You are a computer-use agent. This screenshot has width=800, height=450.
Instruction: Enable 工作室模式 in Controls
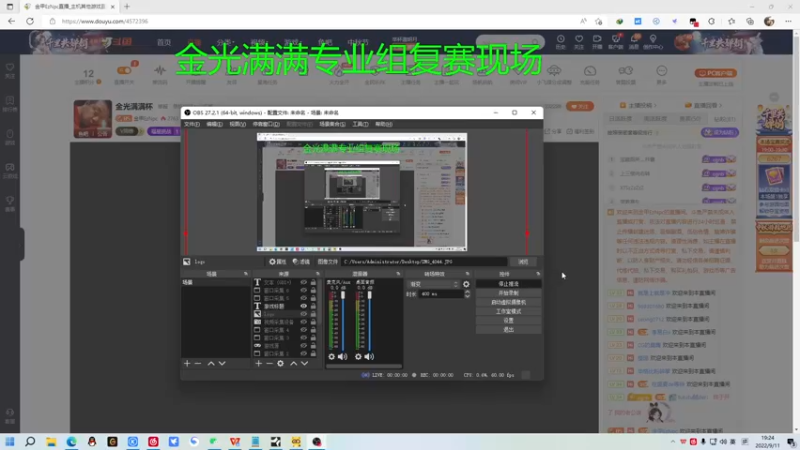(508, 311)
